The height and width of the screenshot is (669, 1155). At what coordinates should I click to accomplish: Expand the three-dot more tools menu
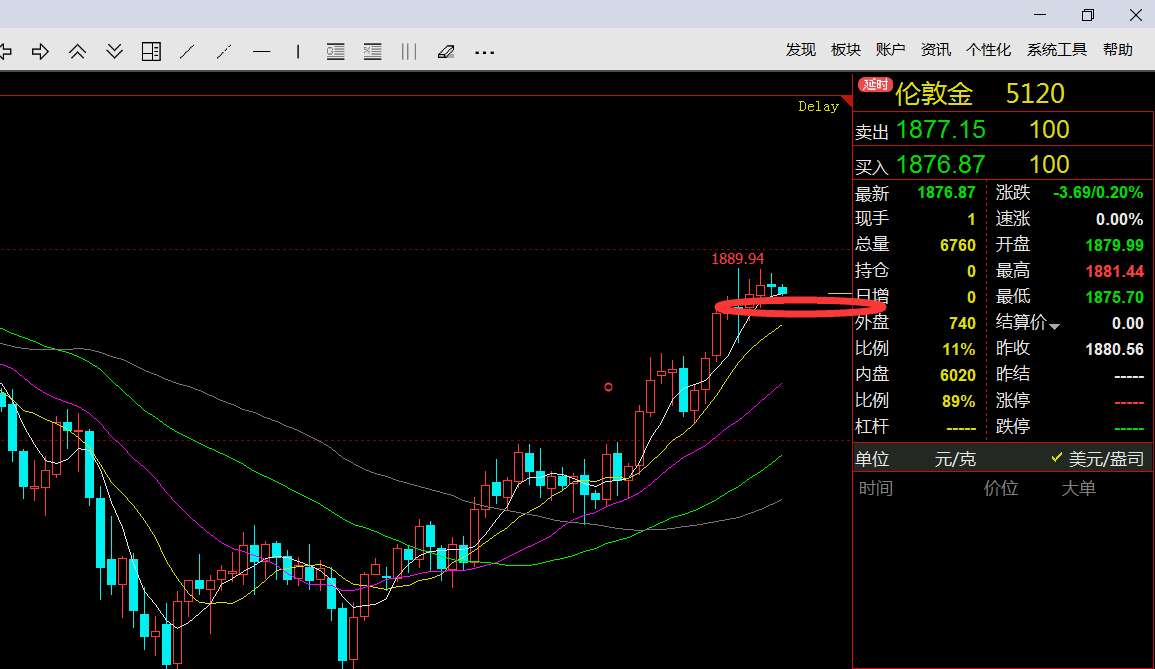pos(485,52)
